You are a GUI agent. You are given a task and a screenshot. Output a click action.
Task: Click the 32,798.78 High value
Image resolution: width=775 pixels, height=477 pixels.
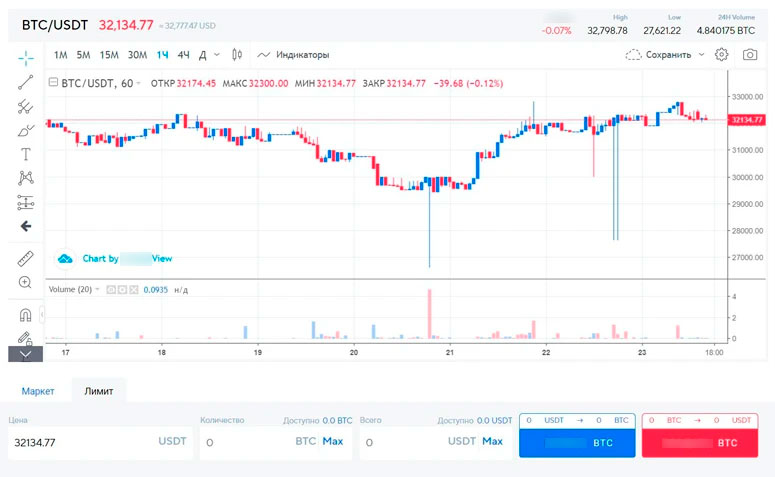607,31
